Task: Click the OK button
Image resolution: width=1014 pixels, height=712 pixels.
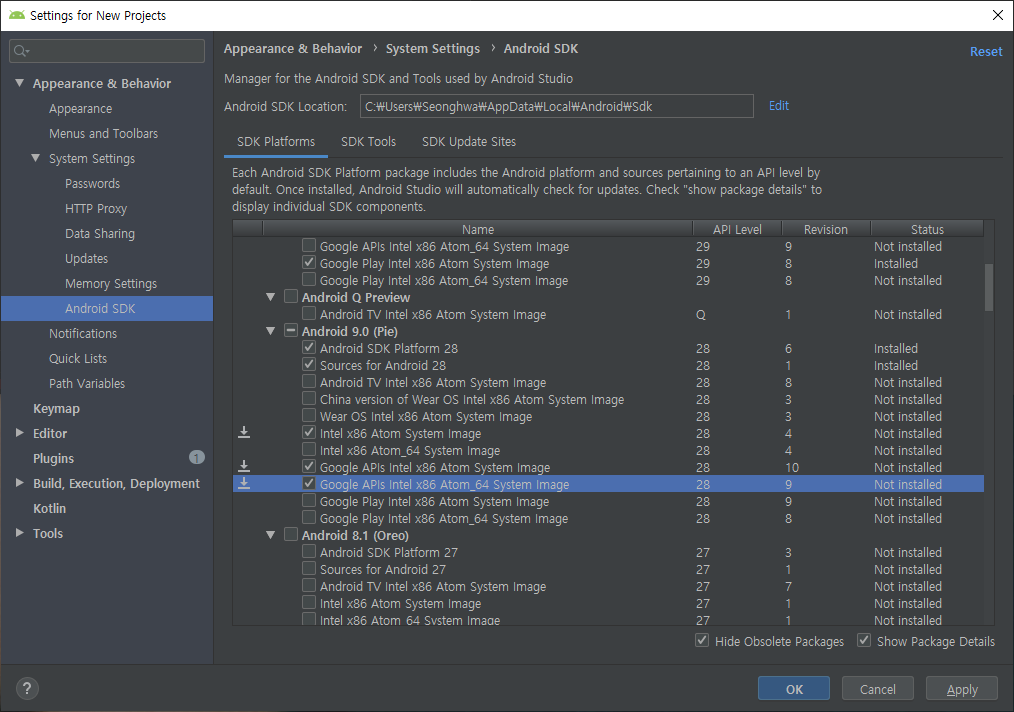Action: pos(793,689)
